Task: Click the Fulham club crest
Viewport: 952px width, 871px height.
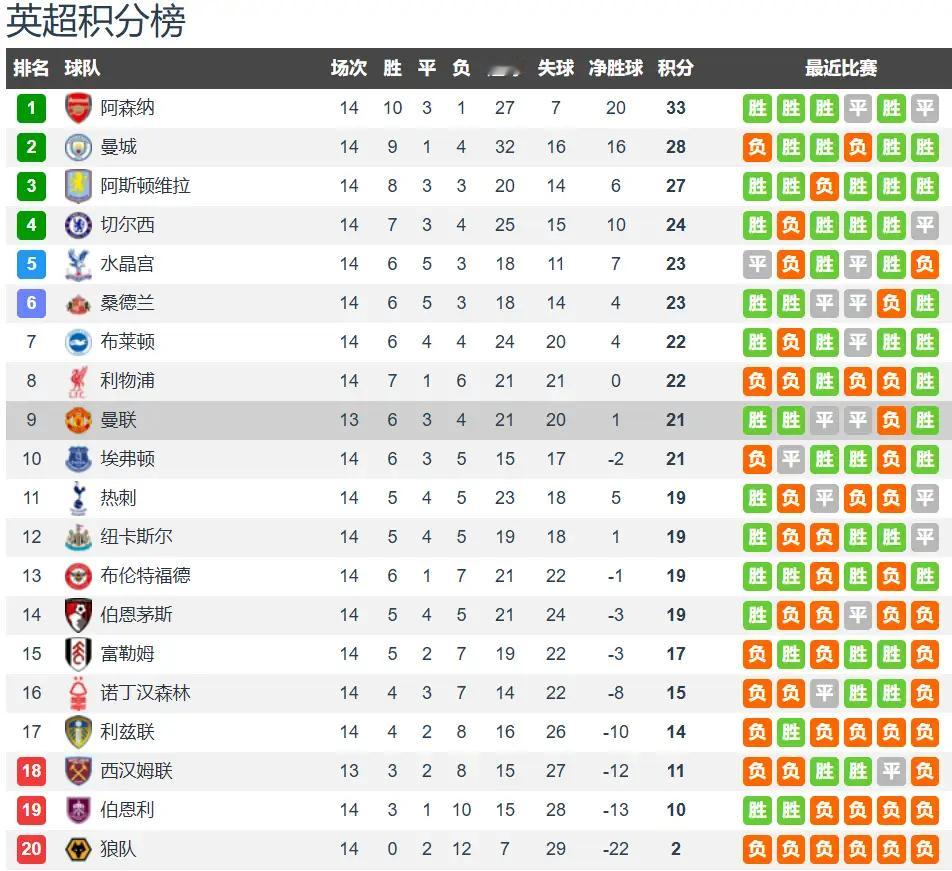Action: coord(78,654)
